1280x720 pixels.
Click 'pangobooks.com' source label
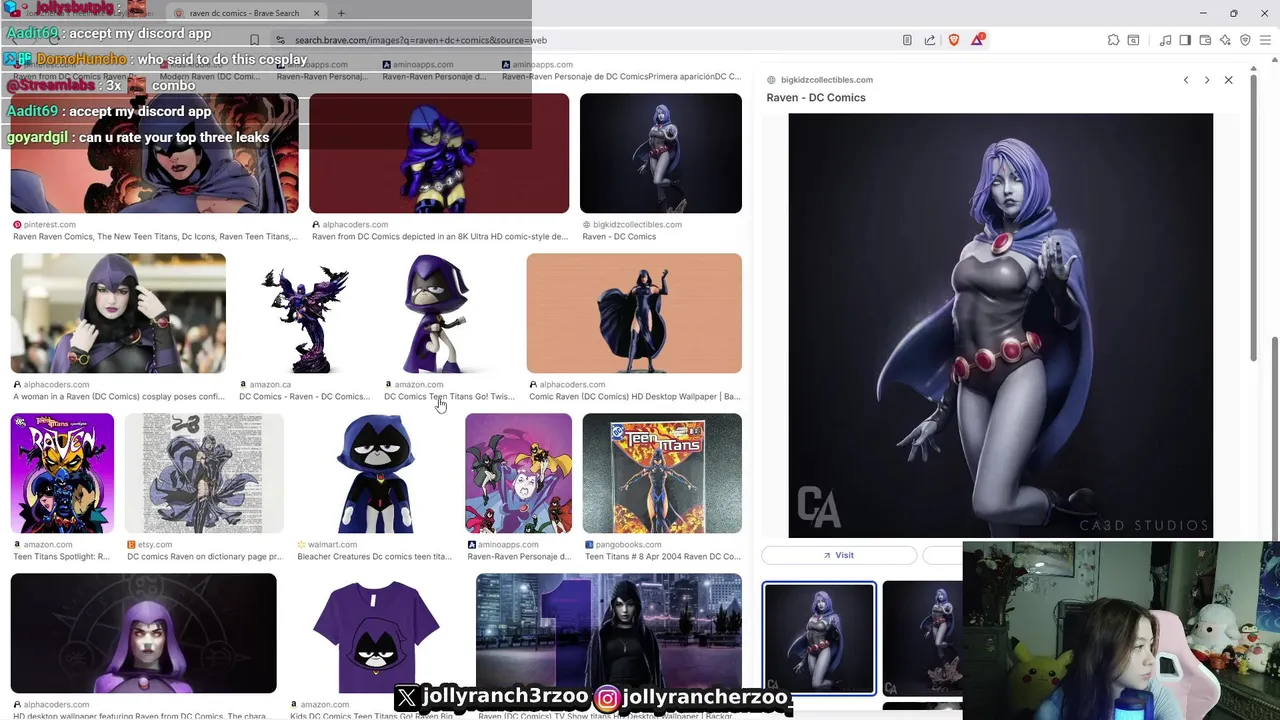pos(629,545)
